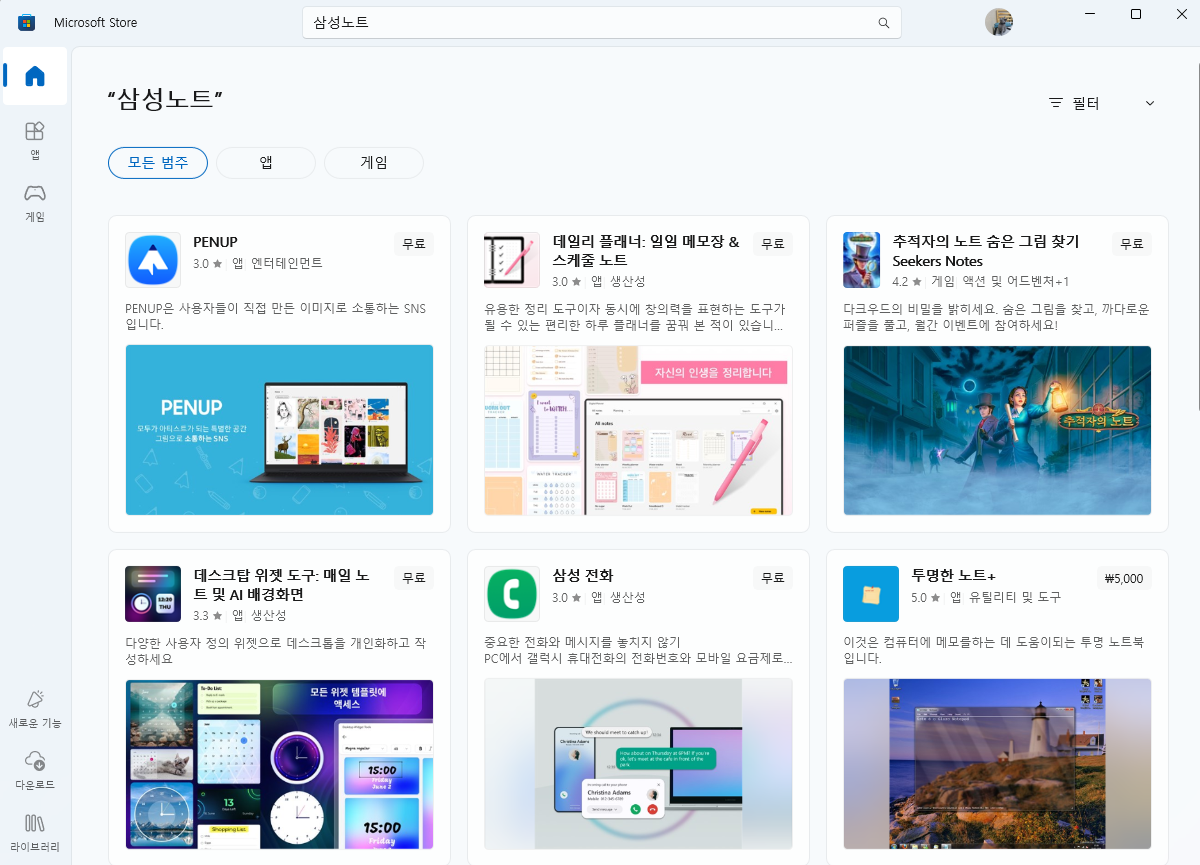The height and width of the screenshot is (865, 1200).
Task: Open 라이브러리 in sidebar
Action: click(35, 831)
